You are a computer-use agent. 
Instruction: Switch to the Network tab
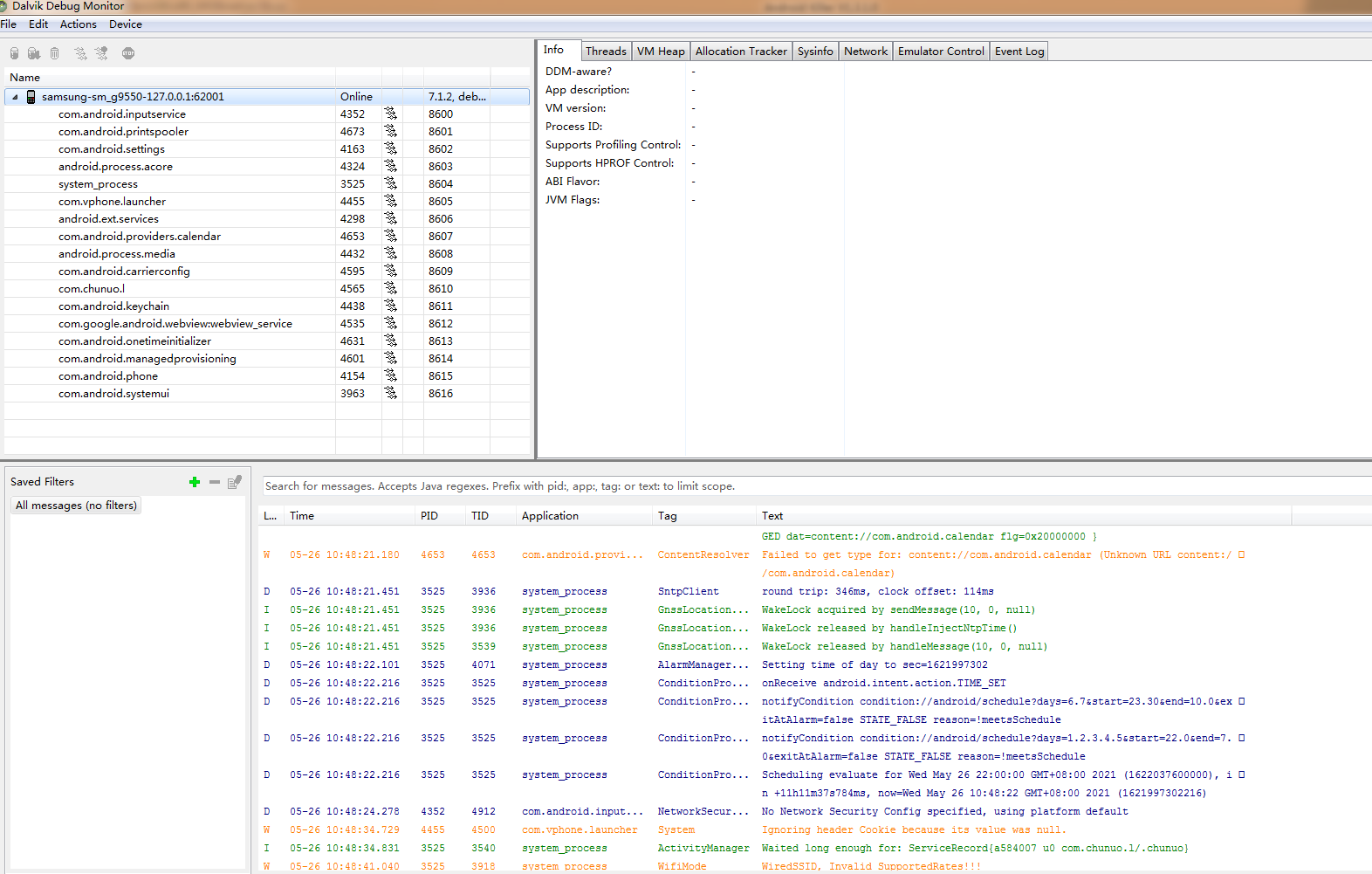pos(866,52)
